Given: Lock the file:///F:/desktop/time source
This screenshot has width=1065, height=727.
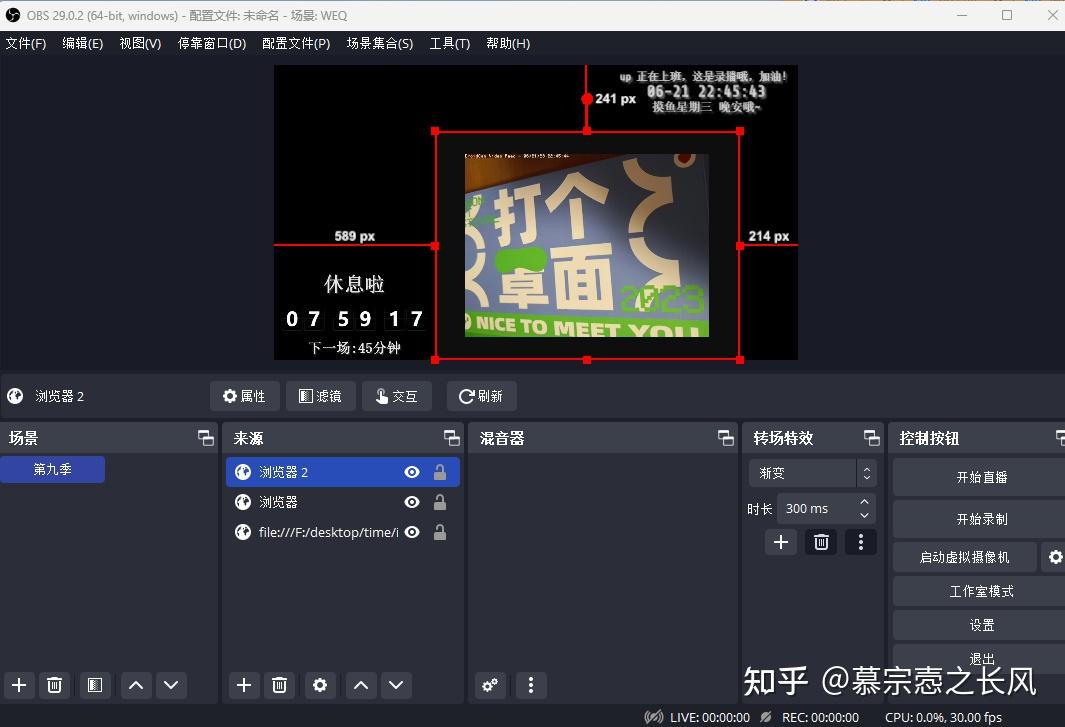Looking at the screenshot, I should coord(440,532).
